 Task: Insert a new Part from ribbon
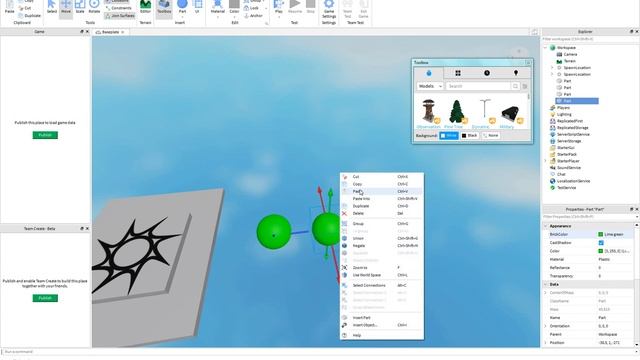(x=182, y=7)
